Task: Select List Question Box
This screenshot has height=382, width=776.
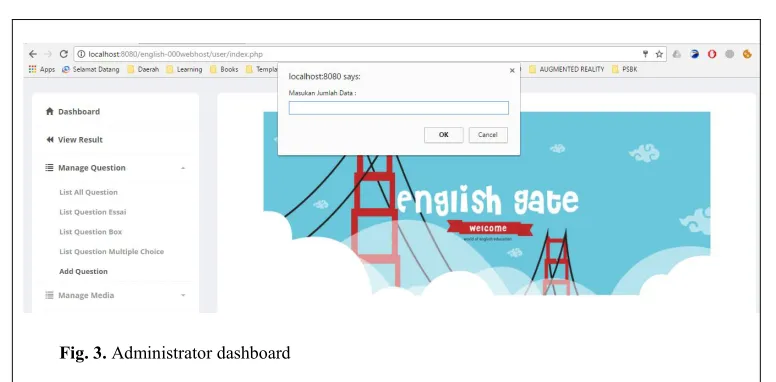Action: (x=91, y=232)
